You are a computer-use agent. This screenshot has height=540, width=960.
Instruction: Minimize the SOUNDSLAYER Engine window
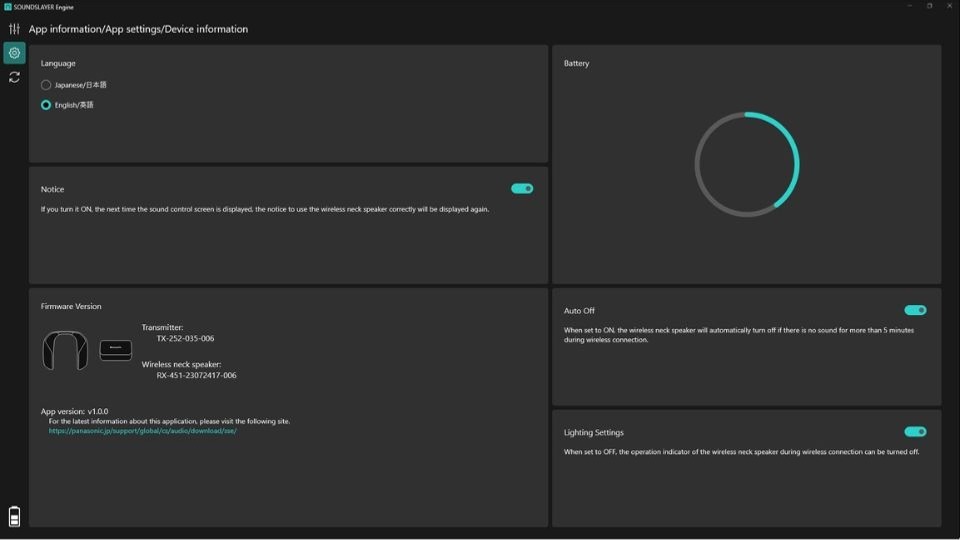tap(910, 6)
